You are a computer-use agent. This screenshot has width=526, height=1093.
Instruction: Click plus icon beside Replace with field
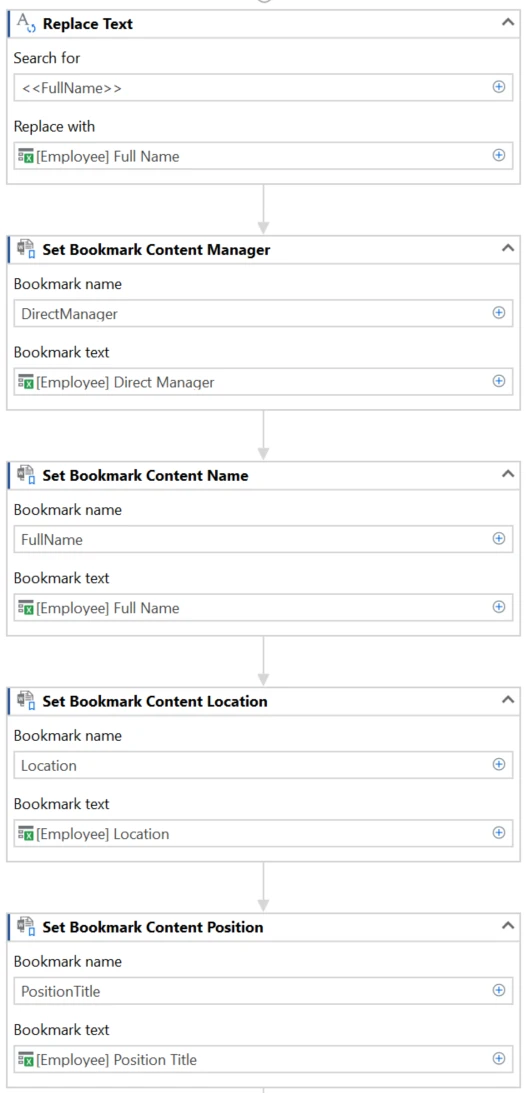[x=499, y=155]
